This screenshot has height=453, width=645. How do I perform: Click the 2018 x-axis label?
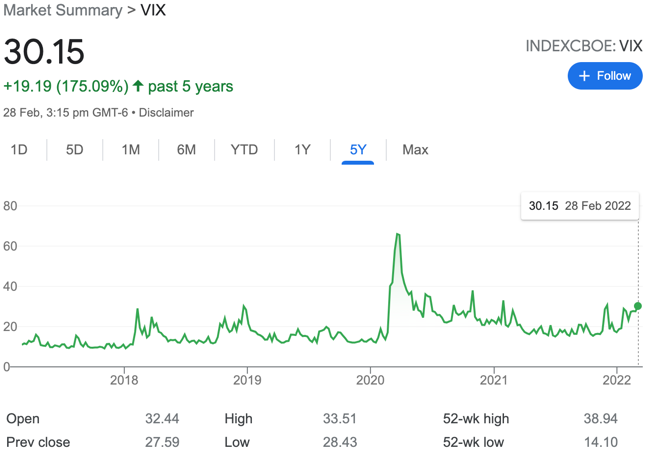click(124, 380)
